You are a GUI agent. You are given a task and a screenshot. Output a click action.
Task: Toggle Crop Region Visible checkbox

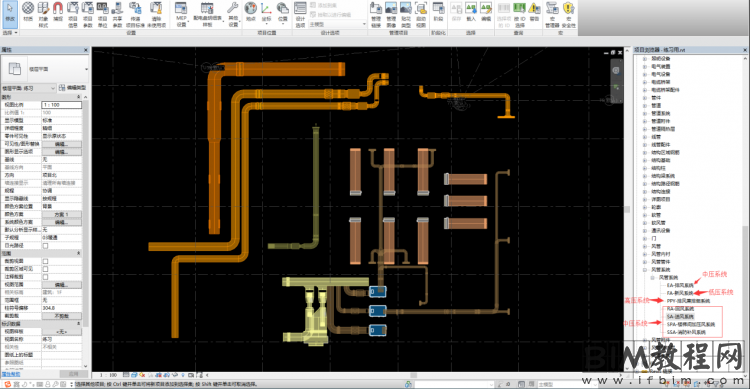point(45,269)
